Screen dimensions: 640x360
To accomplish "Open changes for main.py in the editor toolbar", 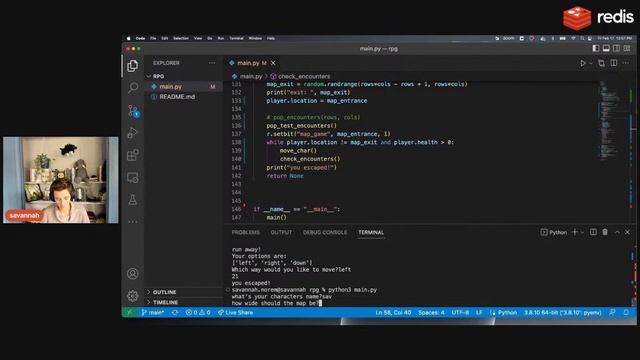I will tap(602, 63).
